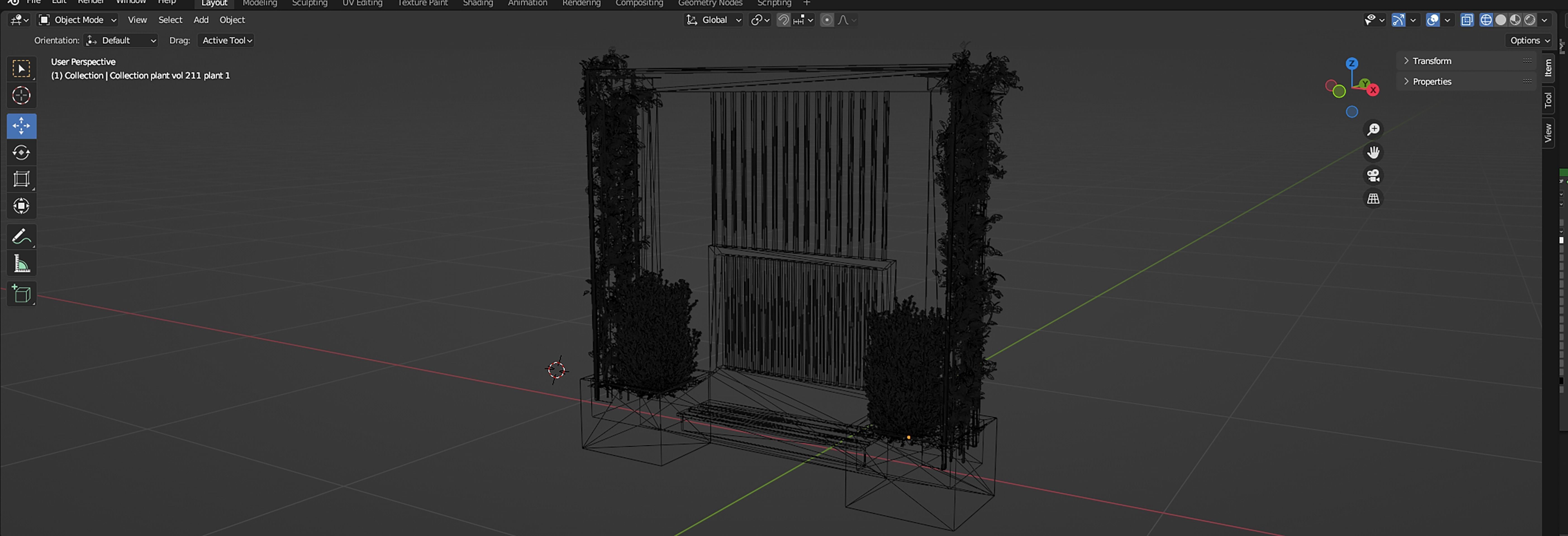Open the gizmo options arrow
The height and width of the screenshot is (536, 1568).
1413,20
